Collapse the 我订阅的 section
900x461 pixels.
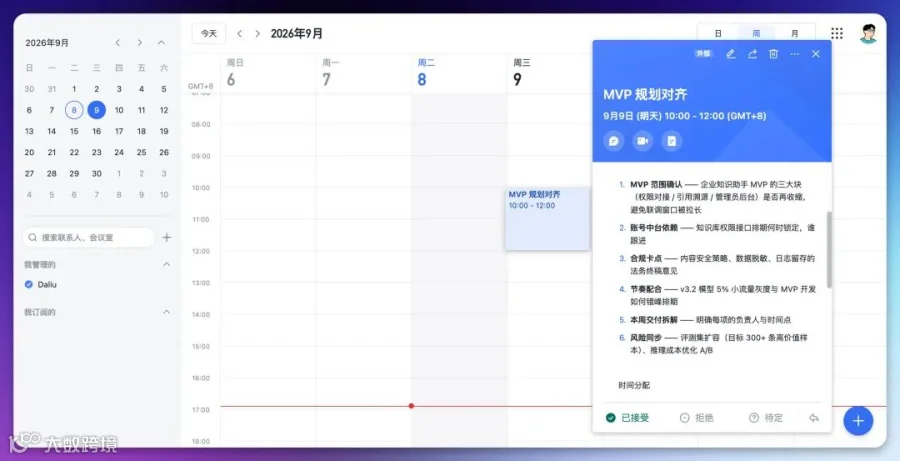point(166,312)
